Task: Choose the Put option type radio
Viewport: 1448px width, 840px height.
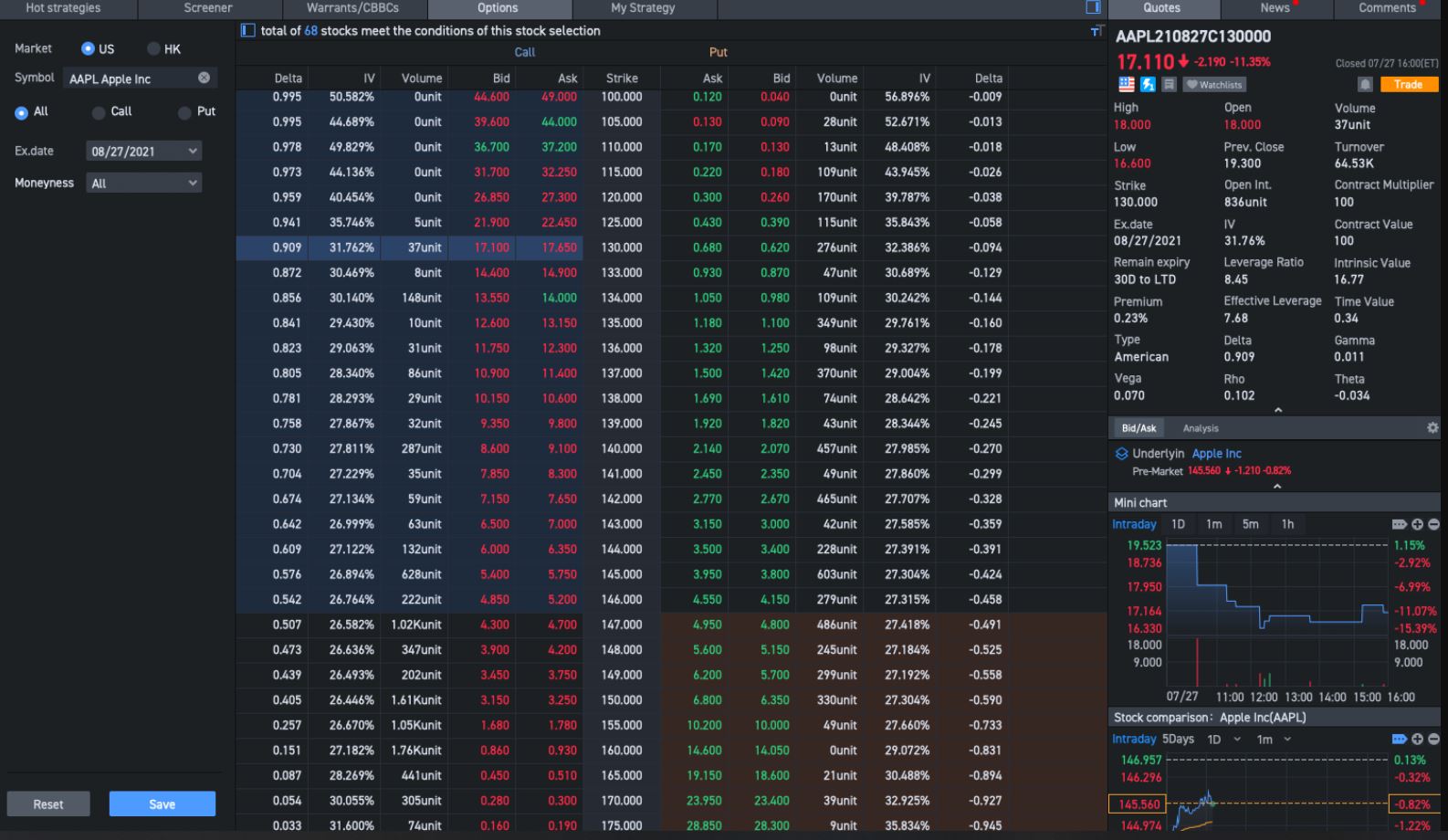Action: click(x=184, y=112)
